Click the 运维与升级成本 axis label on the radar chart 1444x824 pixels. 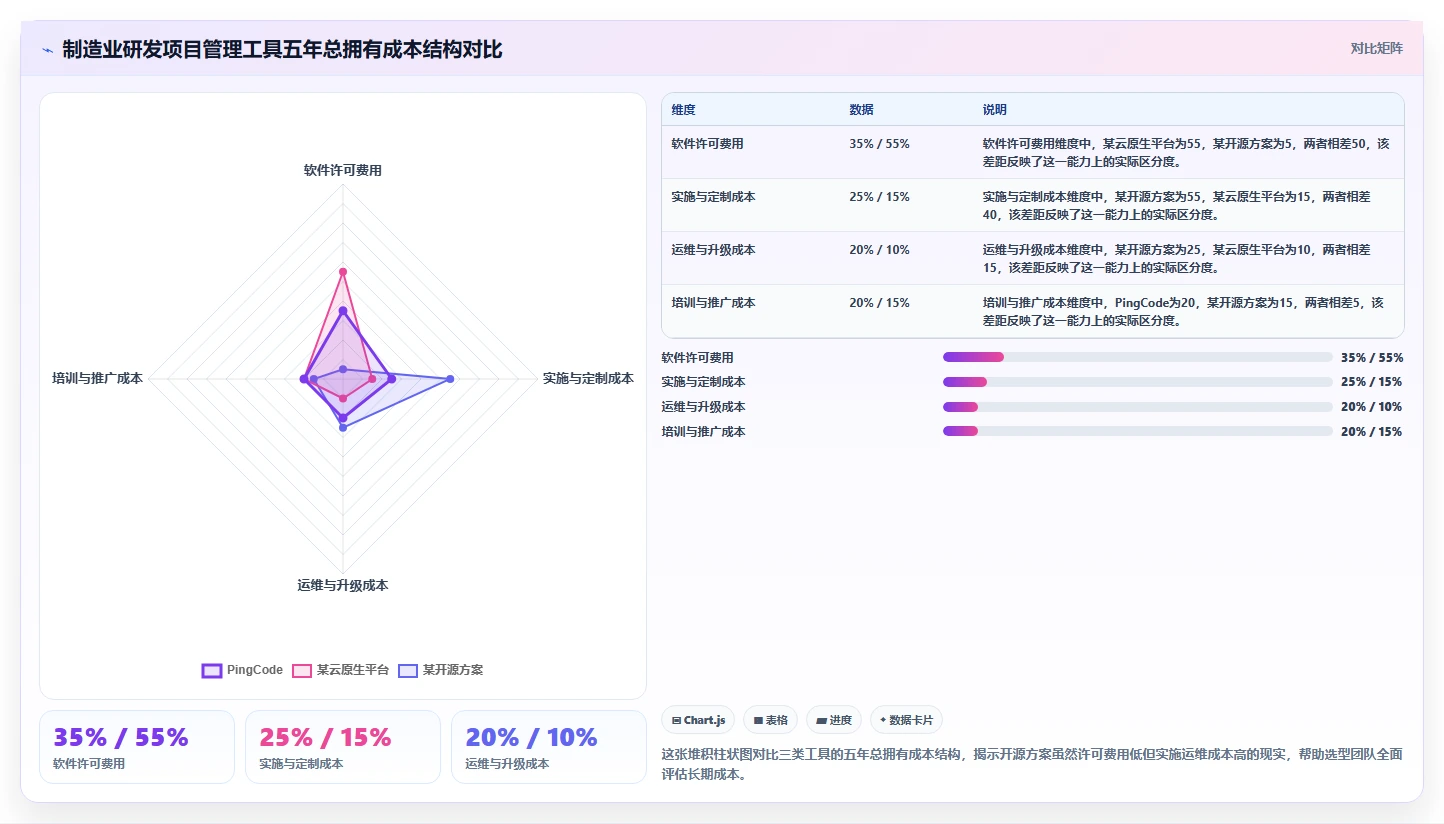point(343,586)
